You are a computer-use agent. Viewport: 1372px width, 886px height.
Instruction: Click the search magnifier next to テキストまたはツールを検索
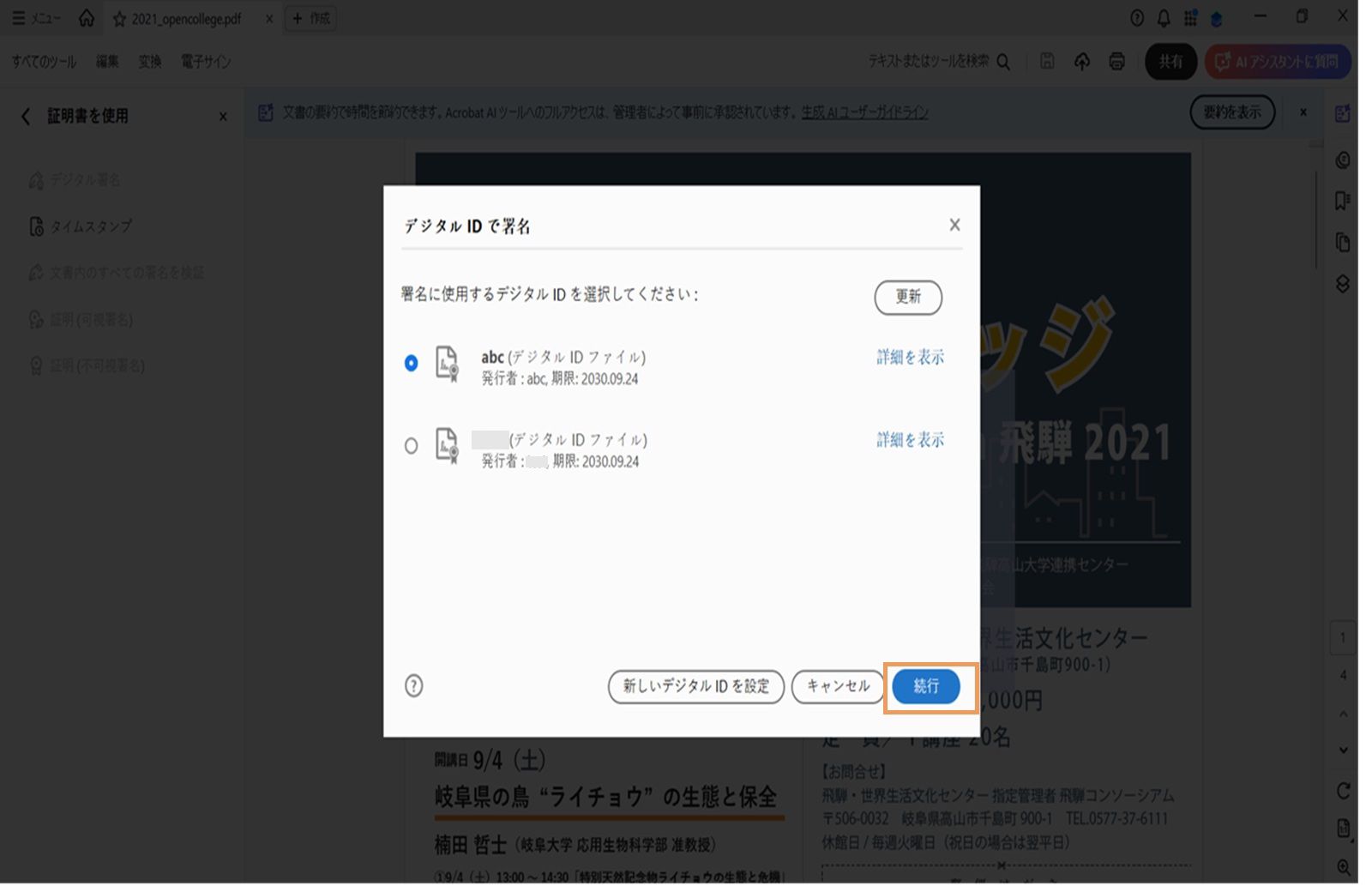1003,62
